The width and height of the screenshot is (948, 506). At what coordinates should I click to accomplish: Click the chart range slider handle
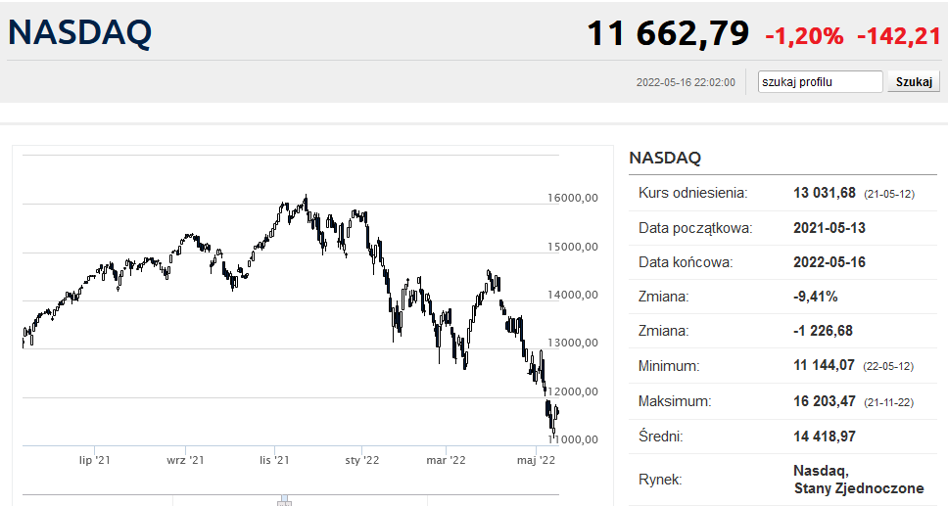point(284,499)
